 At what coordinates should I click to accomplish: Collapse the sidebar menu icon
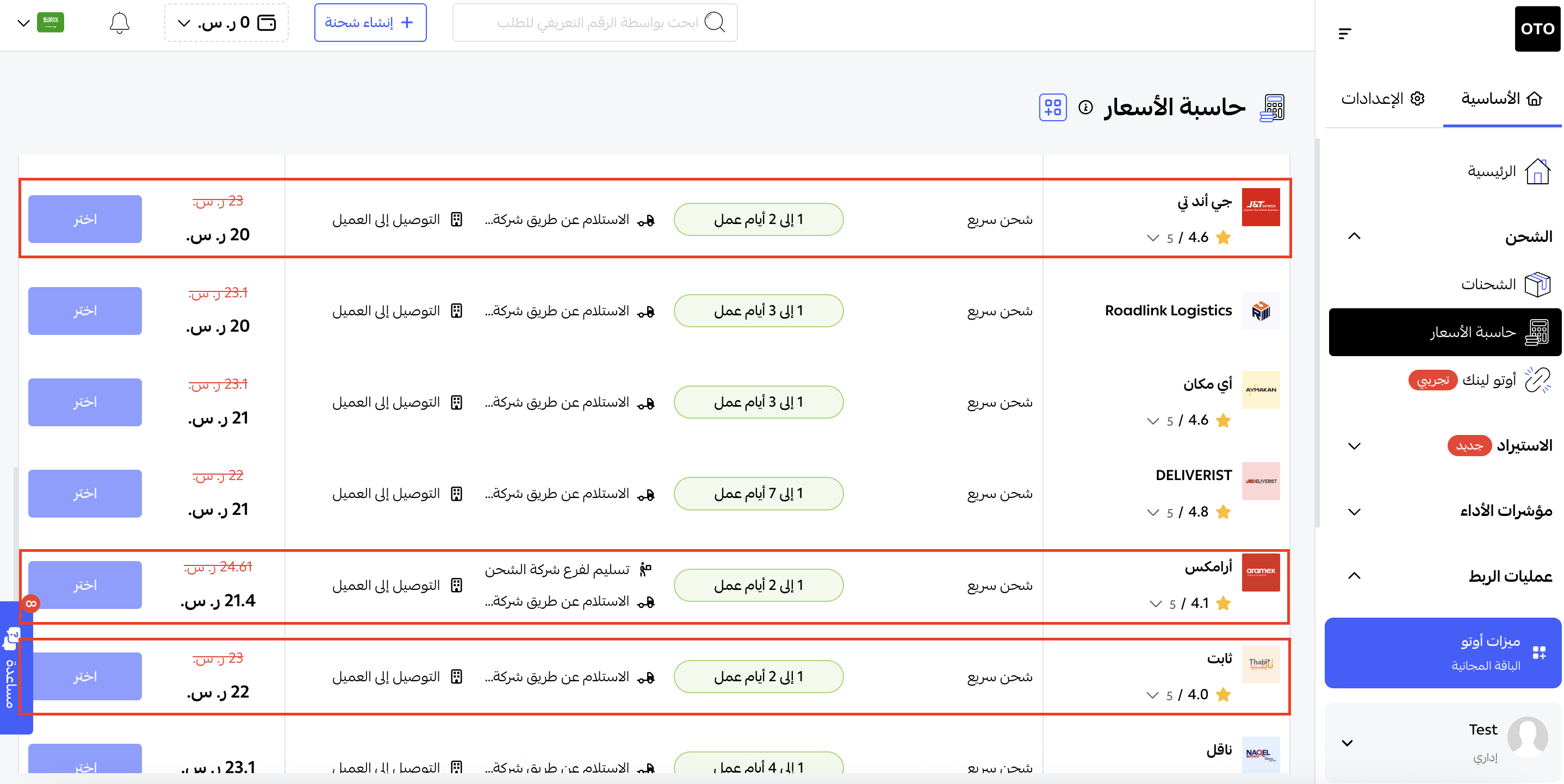coord(1345,33)
